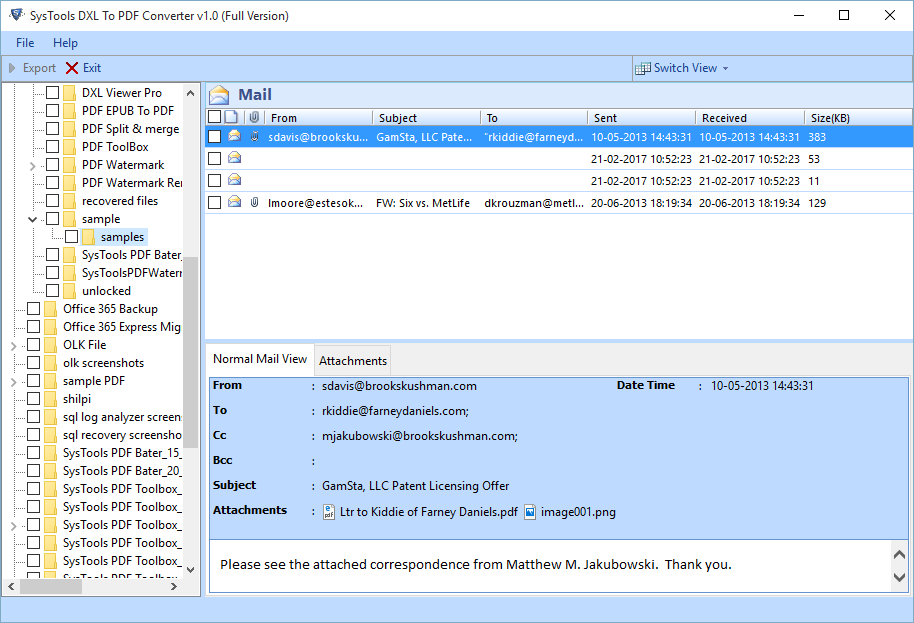Click the Export arrow icon
914x623 pixels.
tap(11, 68)
